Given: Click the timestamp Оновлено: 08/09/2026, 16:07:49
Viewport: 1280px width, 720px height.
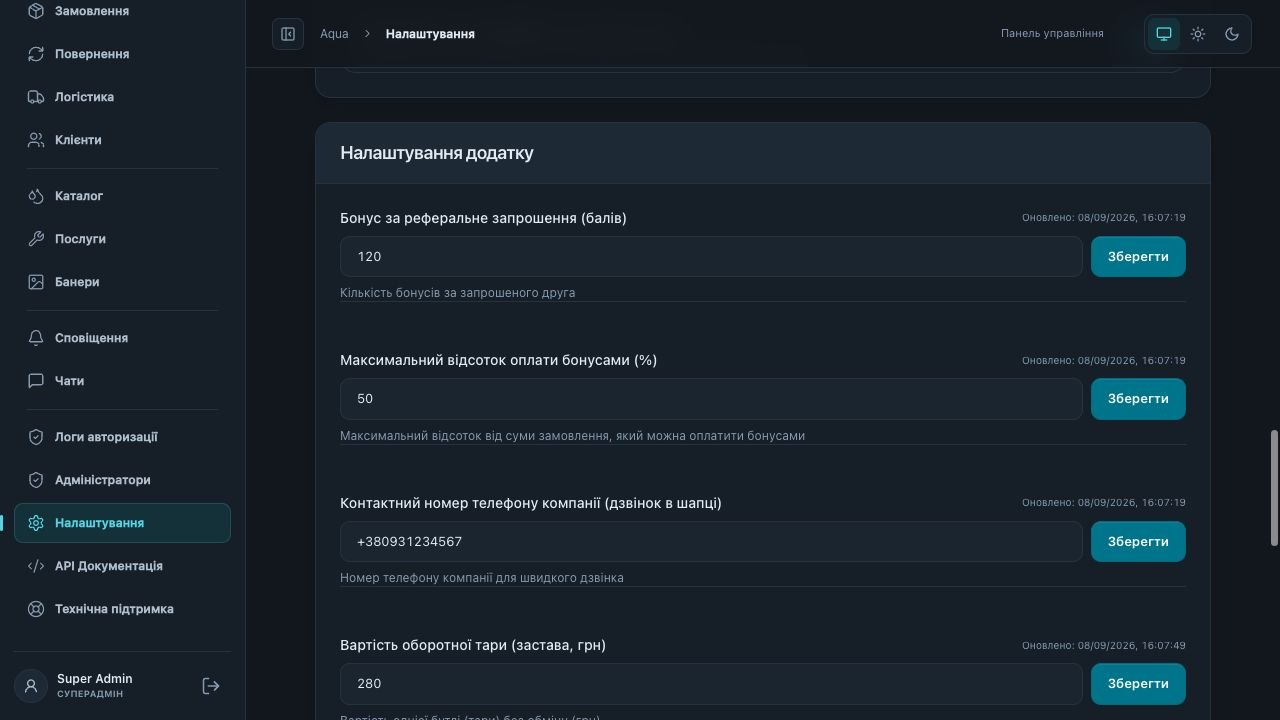Looking at the screenshot, I should 1104,645.
